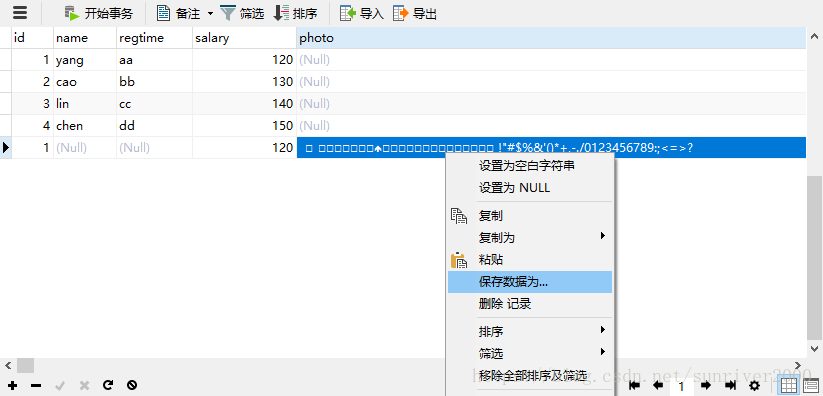Choose 删除 记录 from context menu

530,304
